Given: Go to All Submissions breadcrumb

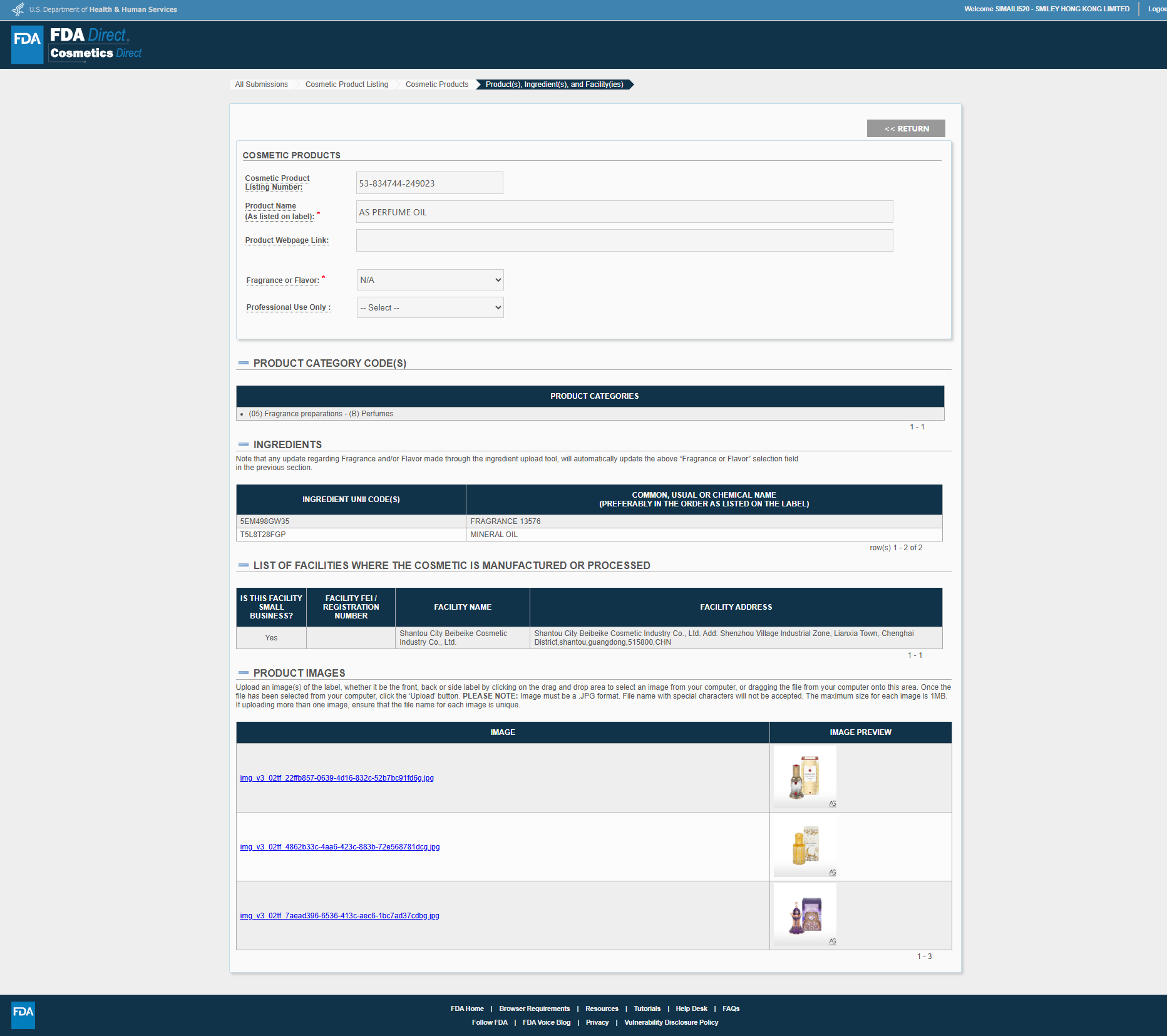Looking at the screenshot, I should pos(261,85).
